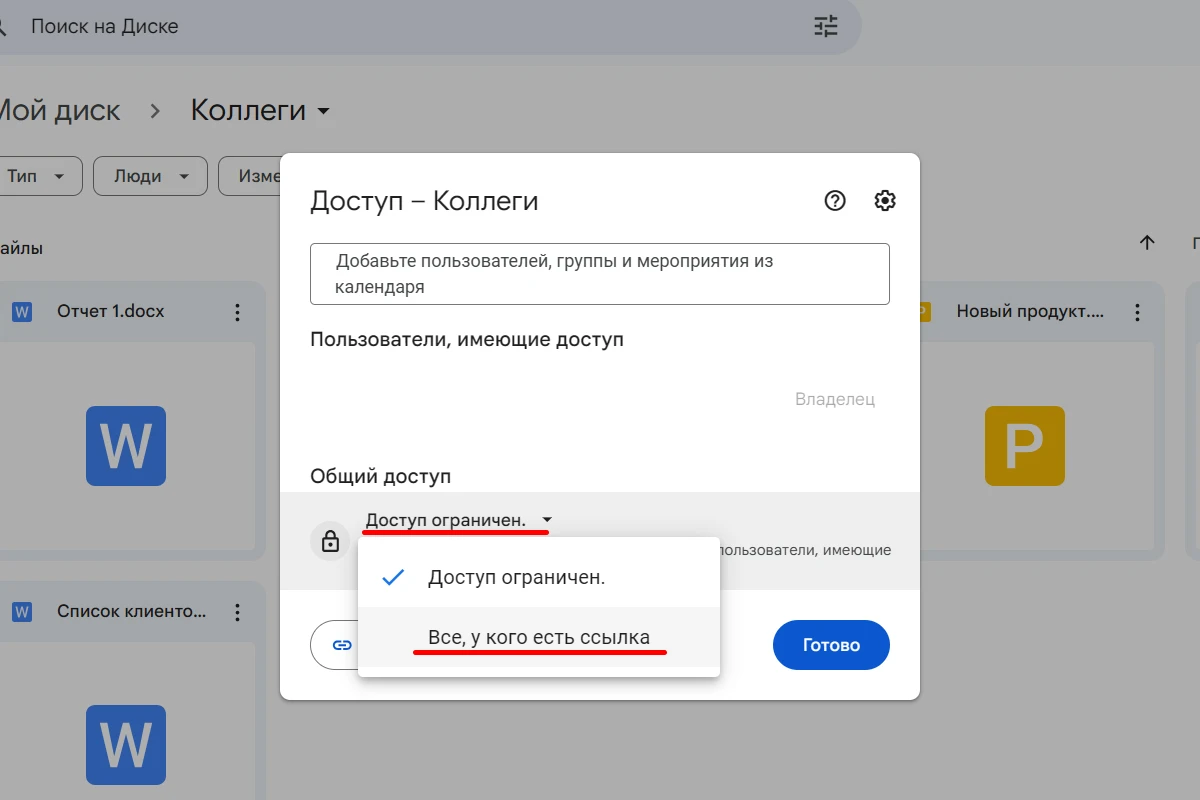Click Word icon next to Отчет 1.docx title
This screenshot has width=1200, height=800.
click(x=22, y=312)
